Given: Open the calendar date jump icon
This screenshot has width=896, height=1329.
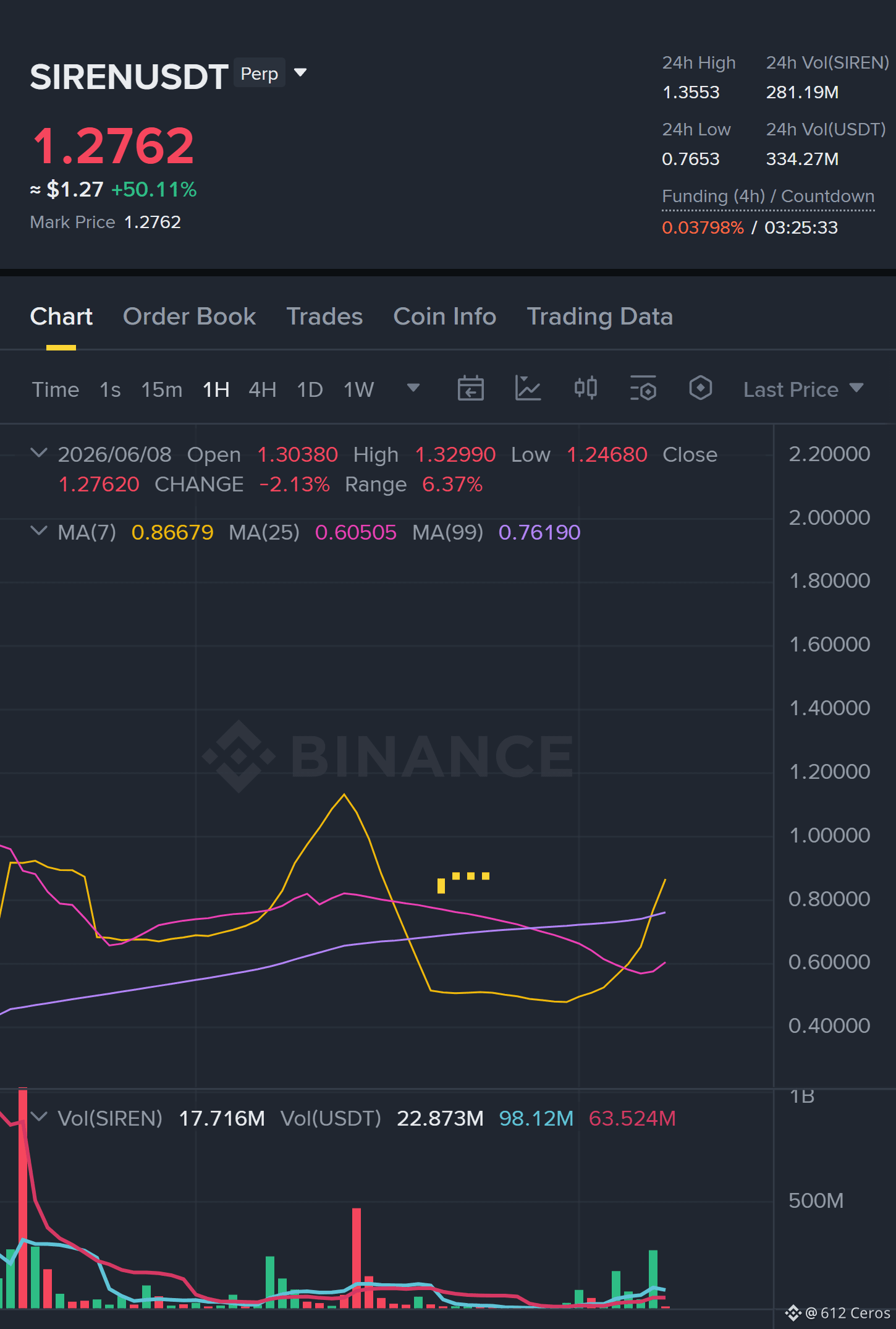Looking at the screenshot, I should click(x=470, y=389).
